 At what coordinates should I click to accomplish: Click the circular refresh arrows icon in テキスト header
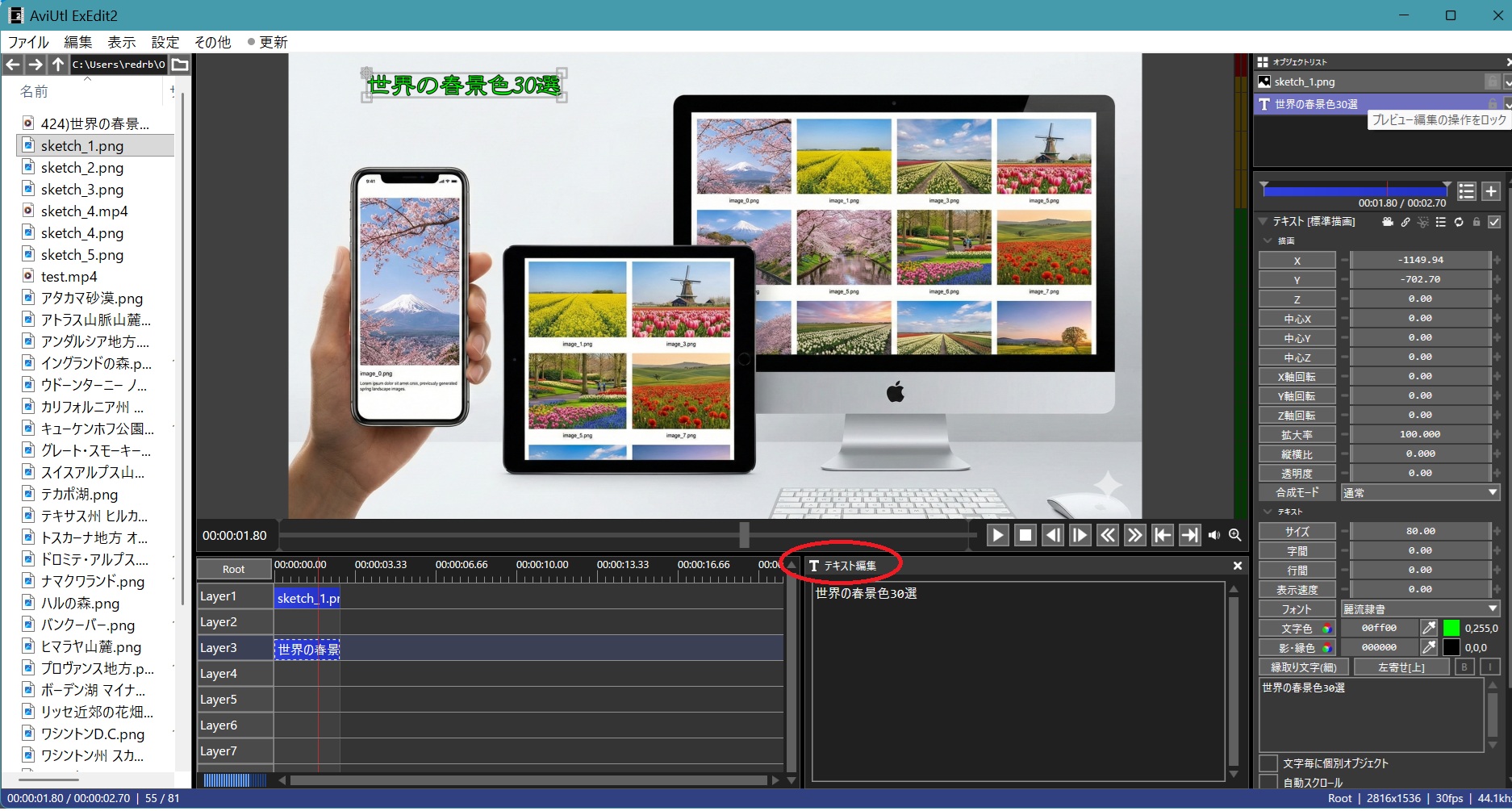(x=1459, y=222)
